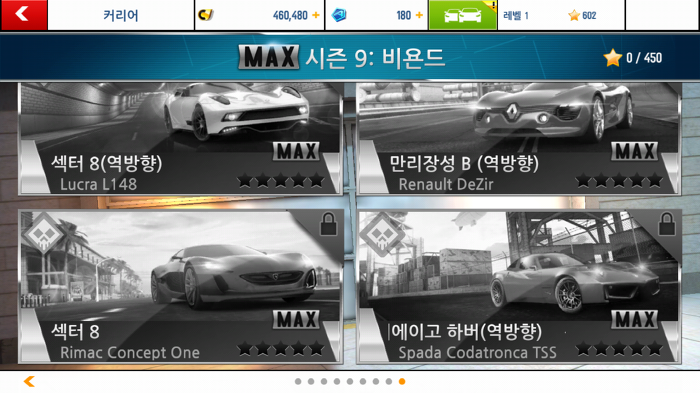Jump to fifth page dot

pos(350,381)
